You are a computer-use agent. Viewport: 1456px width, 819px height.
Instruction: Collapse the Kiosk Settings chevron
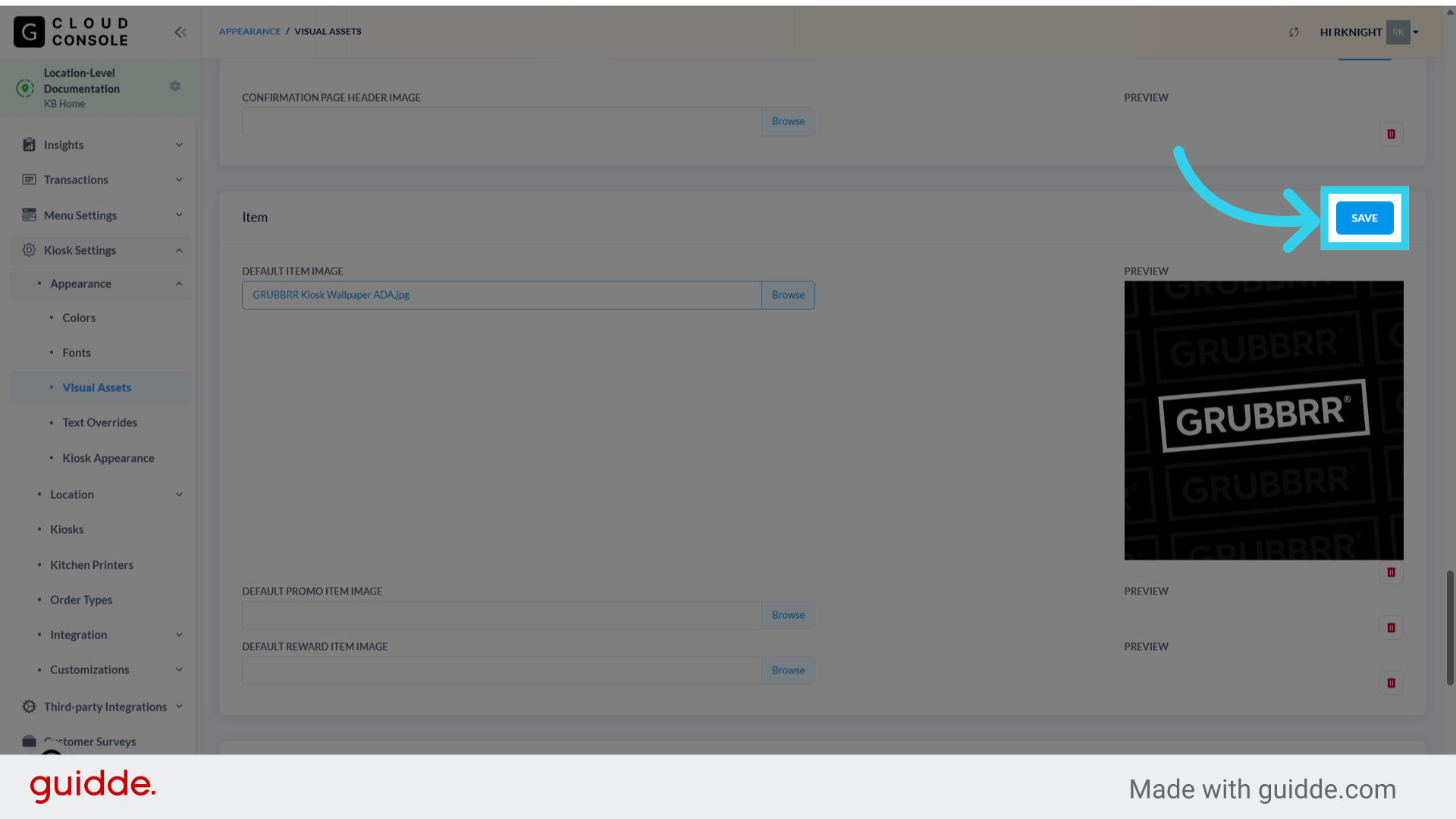(x=179, y=250)
